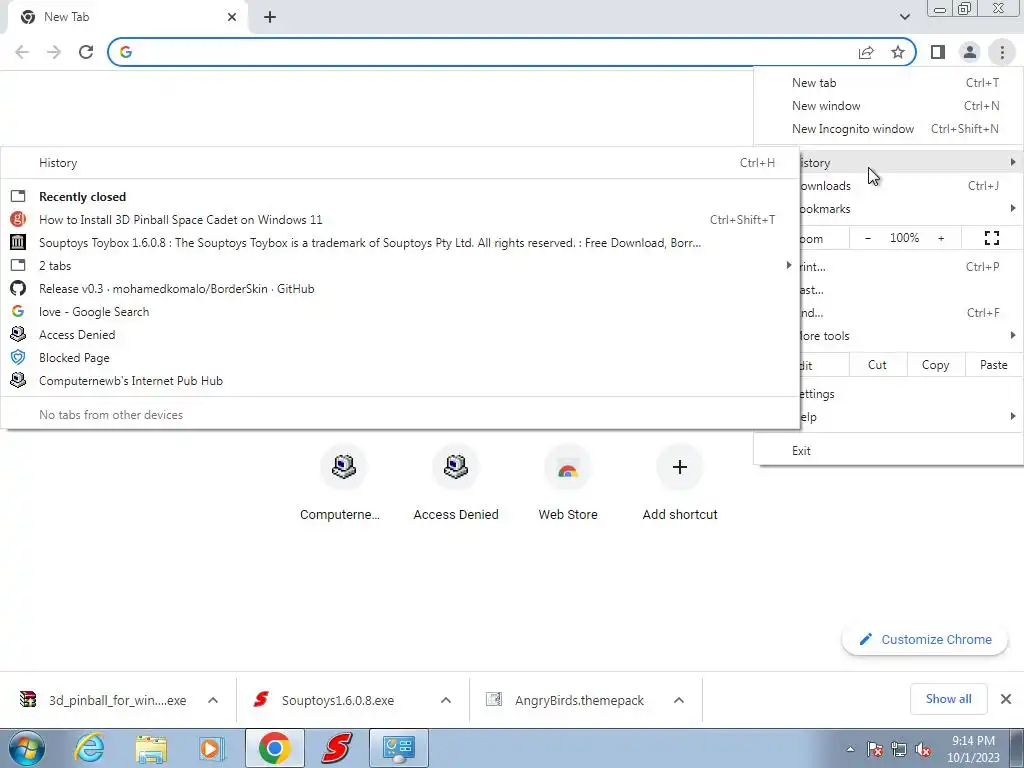The height and width of the screenshot is (768, 1024).
Task: Open Souptoys red S taskbar icon
Action: tap(337, 748)
